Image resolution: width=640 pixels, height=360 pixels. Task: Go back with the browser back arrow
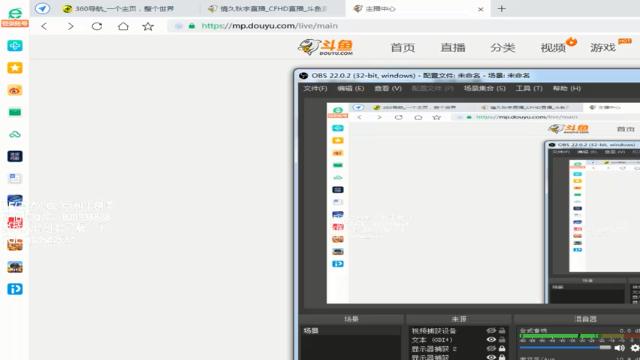[44, 26]
